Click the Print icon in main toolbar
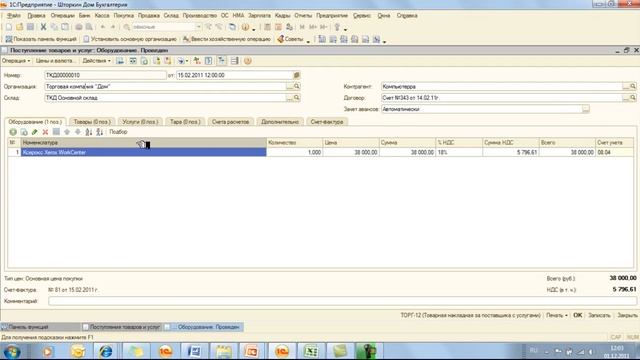This screenshot has width=640, height=360. pyautogui.click(x=78, y=27)
